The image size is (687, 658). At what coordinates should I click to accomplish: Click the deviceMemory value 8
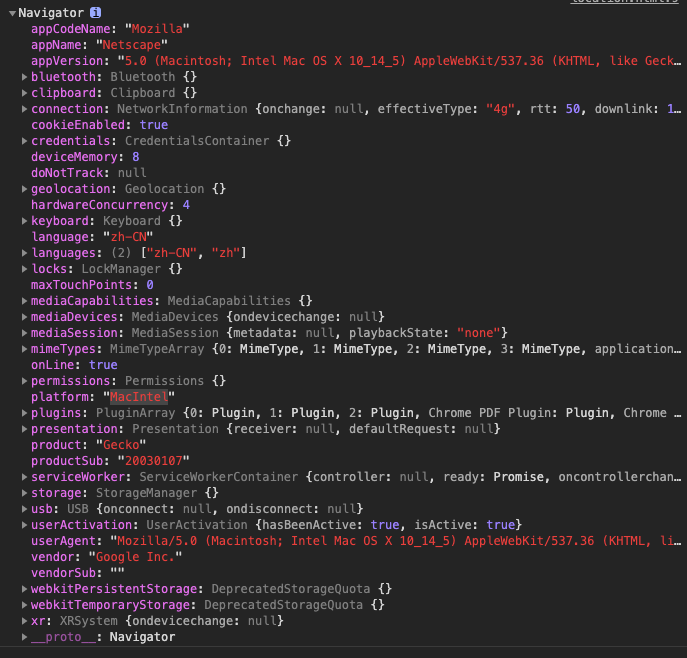click(136, 157)
